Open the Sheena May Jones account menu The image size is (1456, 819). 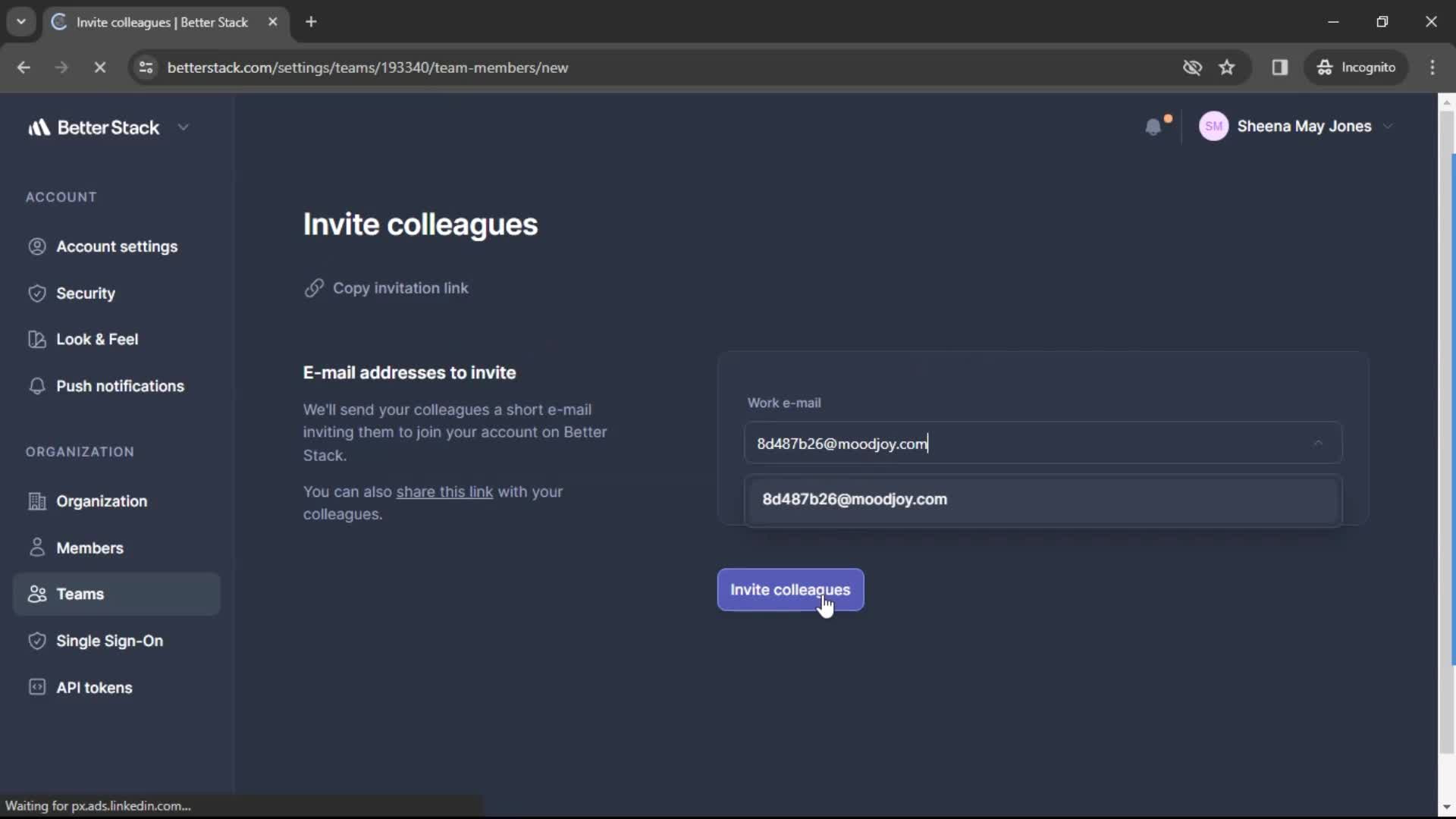pyautogui.click(x=1296, y=127)
